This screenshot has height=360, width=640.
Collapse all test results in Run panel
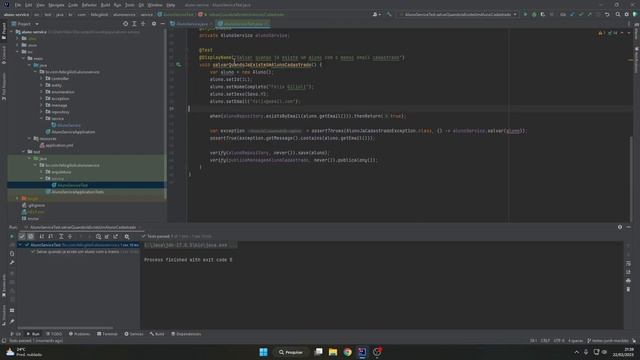[70, 236]
